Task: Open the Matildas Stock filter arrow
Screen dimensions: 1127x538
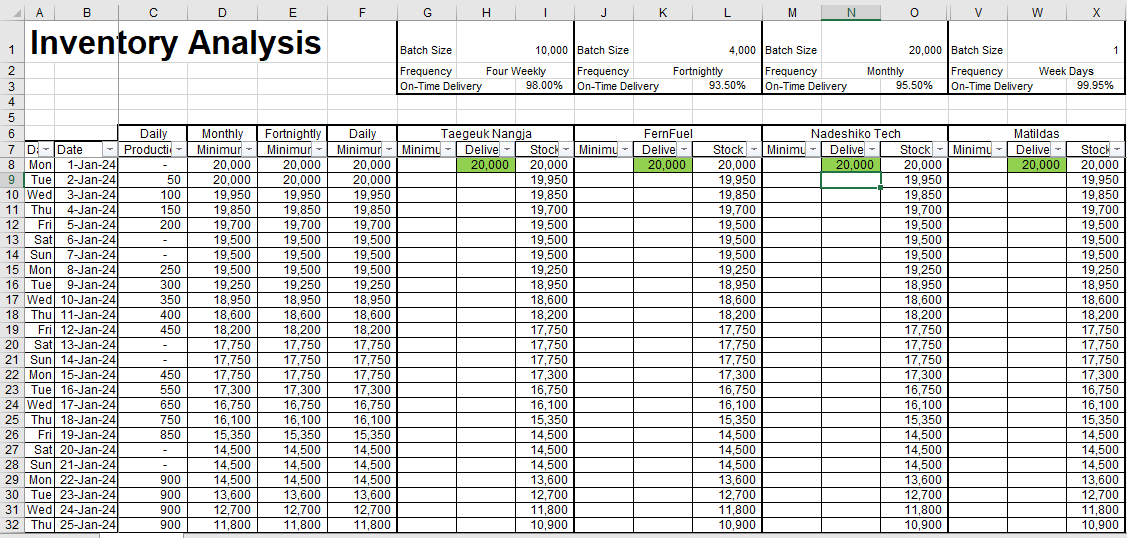Action: (1117, 149)
